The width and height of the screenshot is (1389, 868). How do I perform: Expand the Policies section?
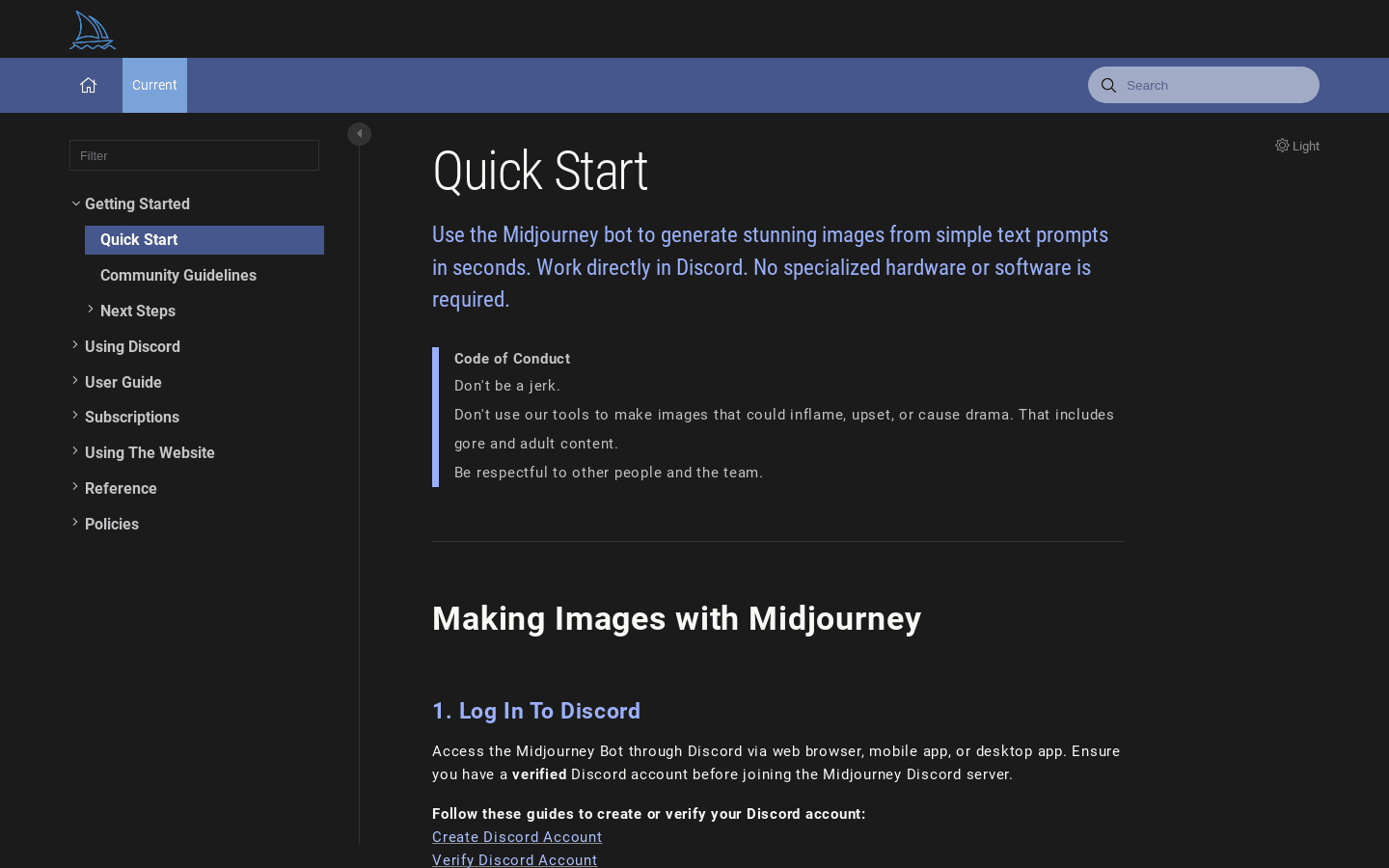click(75, 521)
